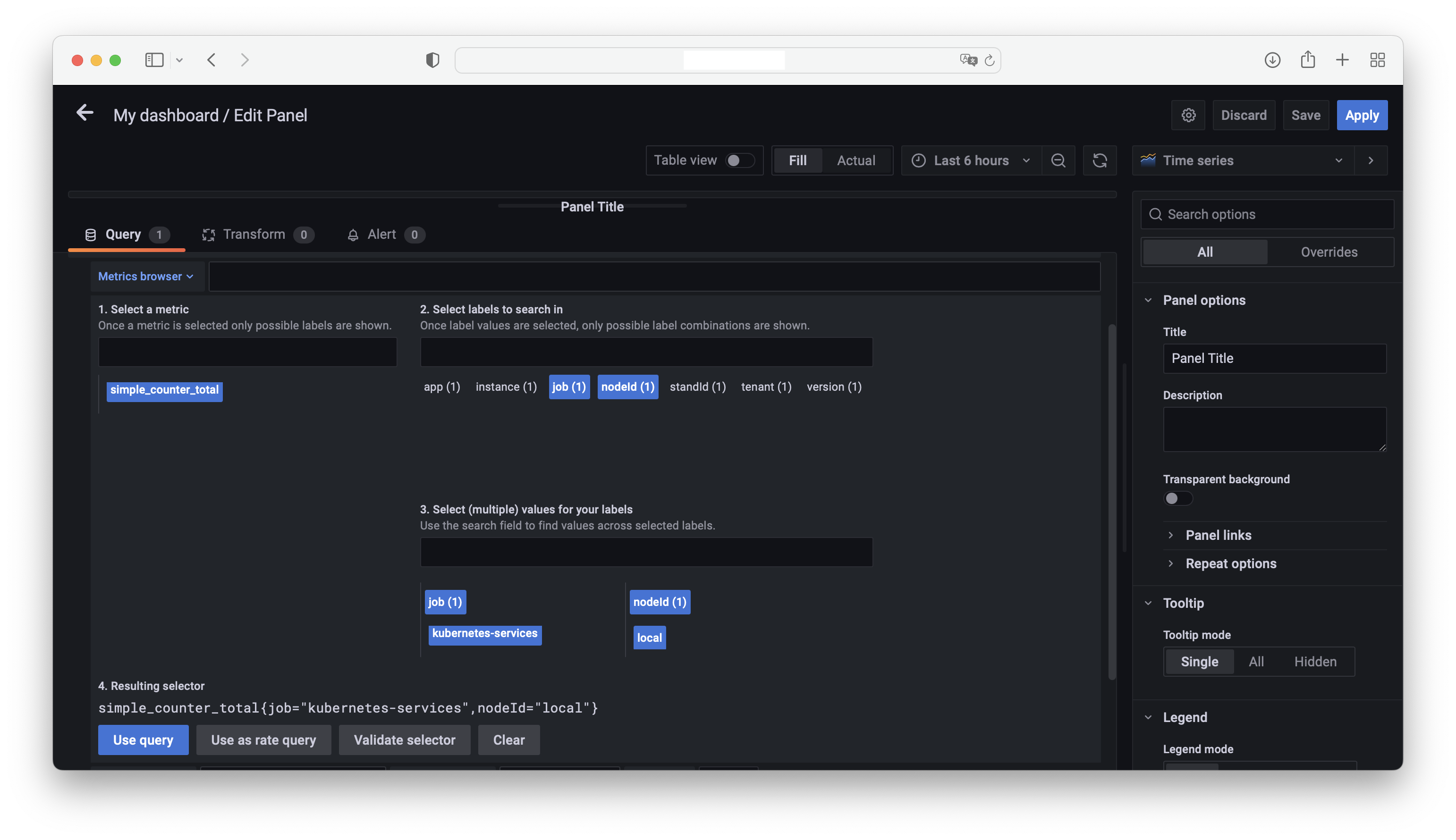The width and height of the screenshot is (1456, 840).
Task: Select Actual display mode
Action: click(856, 160)
